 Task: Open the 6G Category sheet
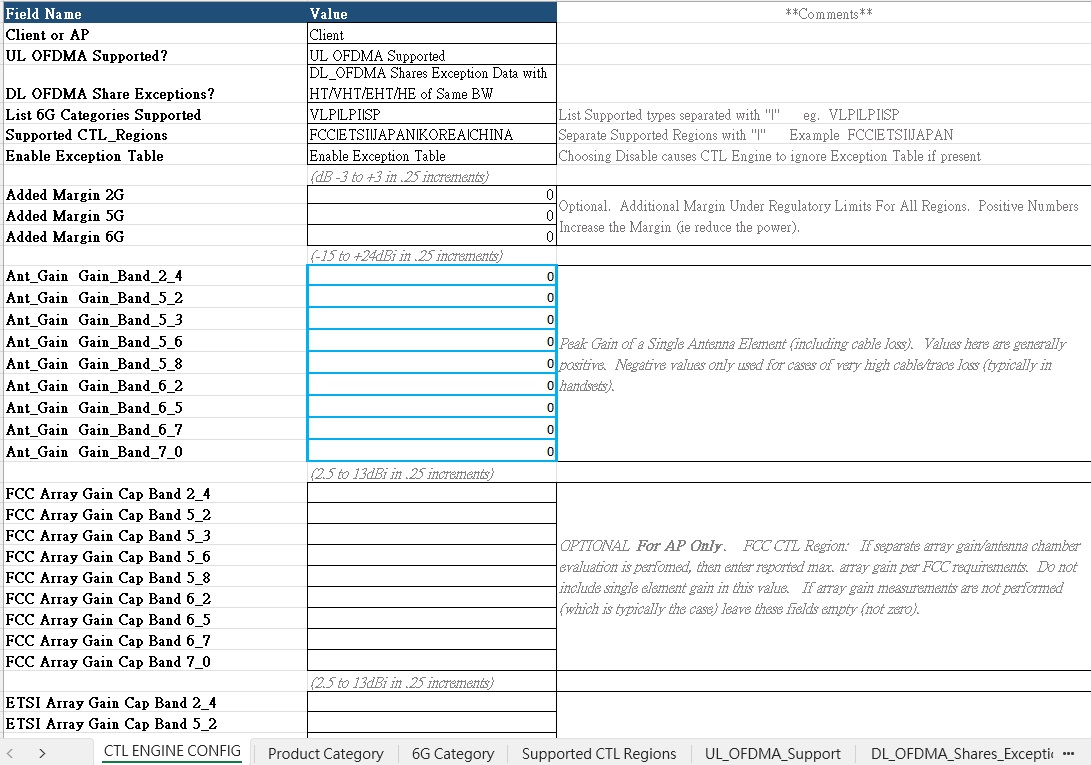pyautogui.click(x=452, y=753)
